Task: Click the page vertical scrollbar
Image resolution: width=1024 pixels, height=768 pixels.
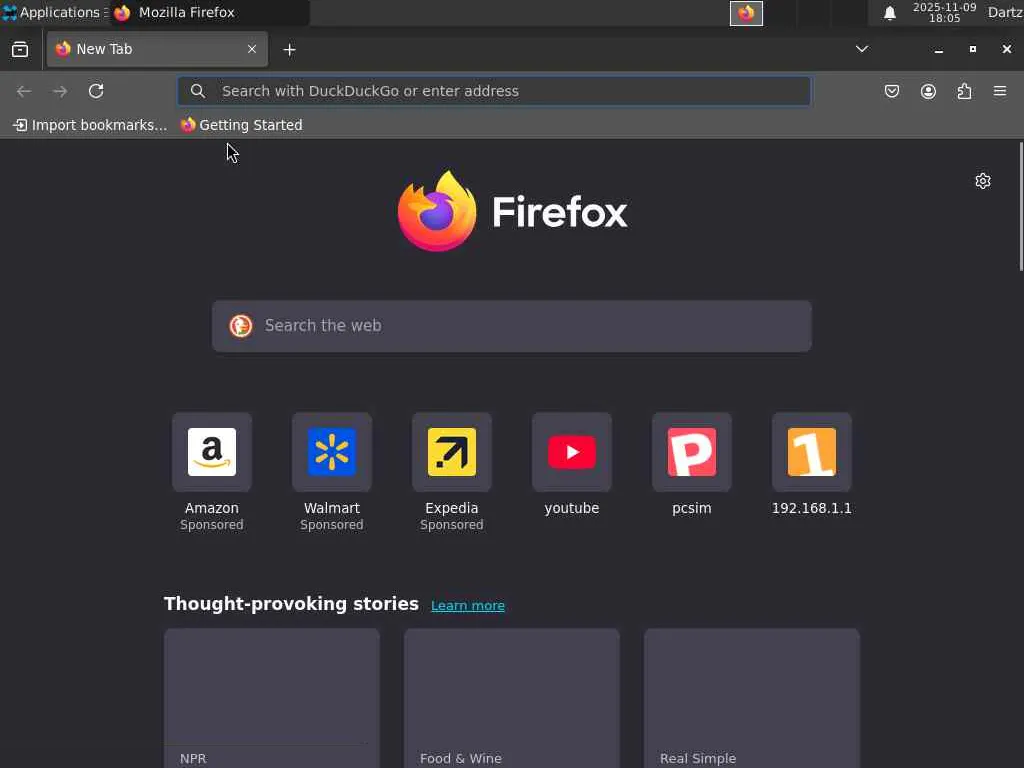Action: pos(1021,206)
